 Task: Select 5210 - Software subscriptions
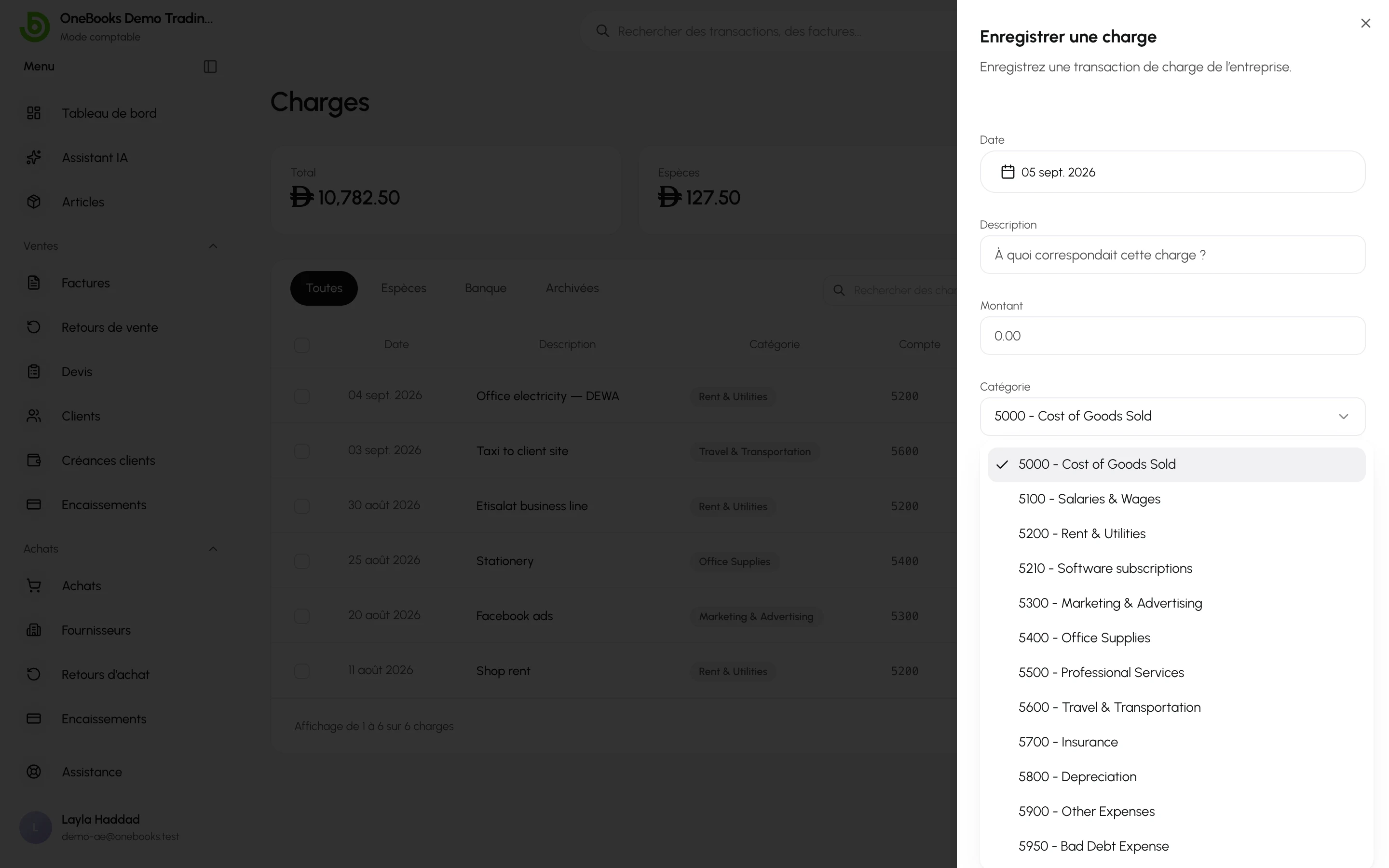point(1176,569)
